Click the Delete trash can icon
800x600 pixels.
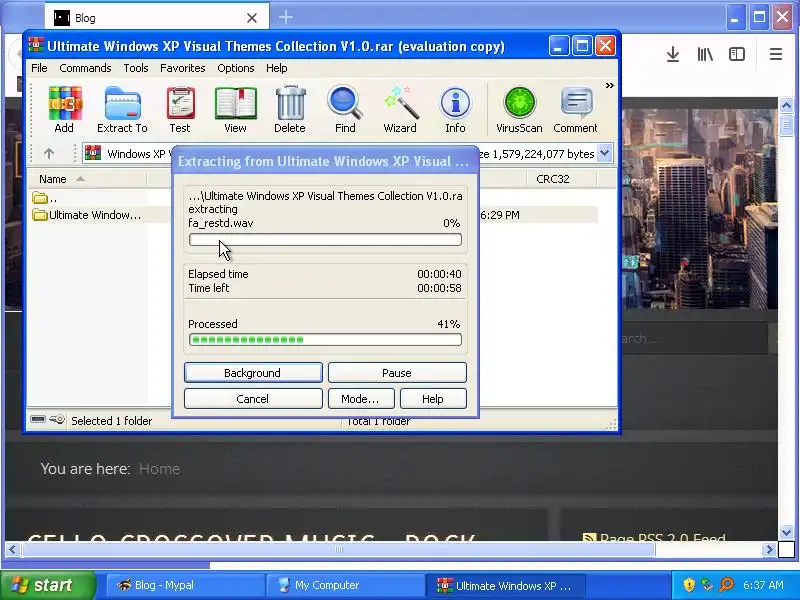click(x=290, y=110)
